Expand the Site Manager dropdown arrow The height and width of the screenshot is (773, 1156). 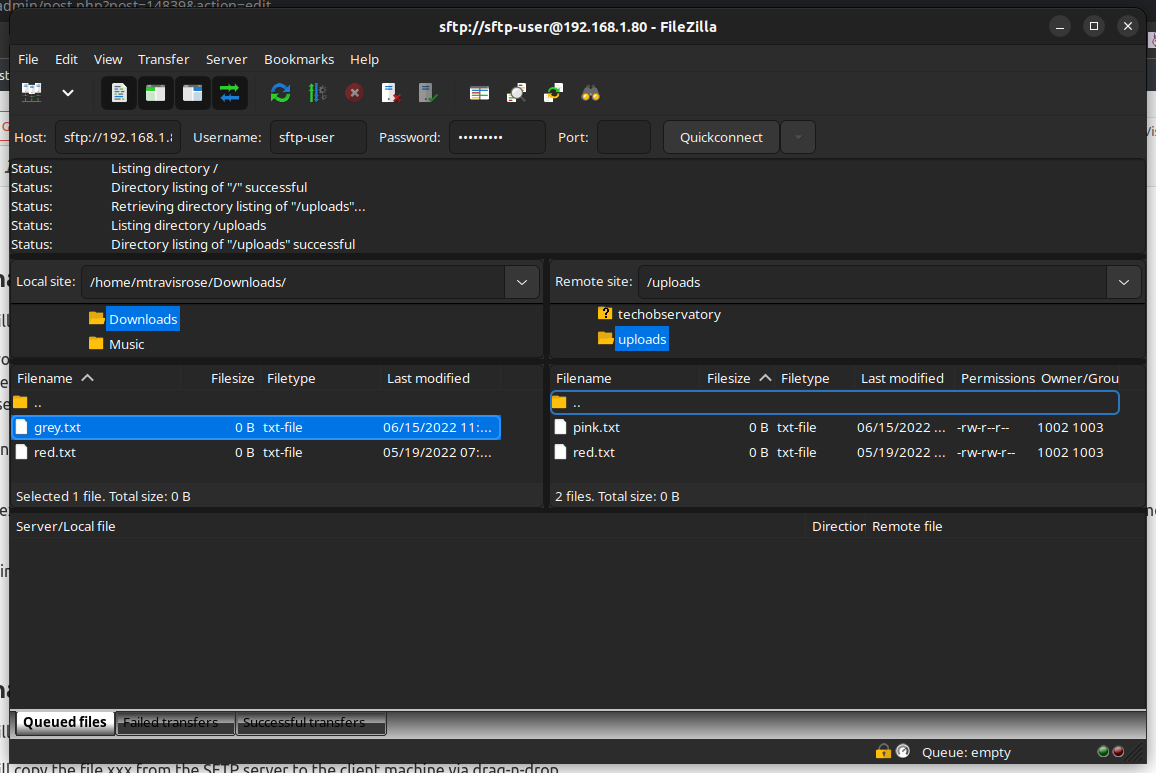(66, 93)
